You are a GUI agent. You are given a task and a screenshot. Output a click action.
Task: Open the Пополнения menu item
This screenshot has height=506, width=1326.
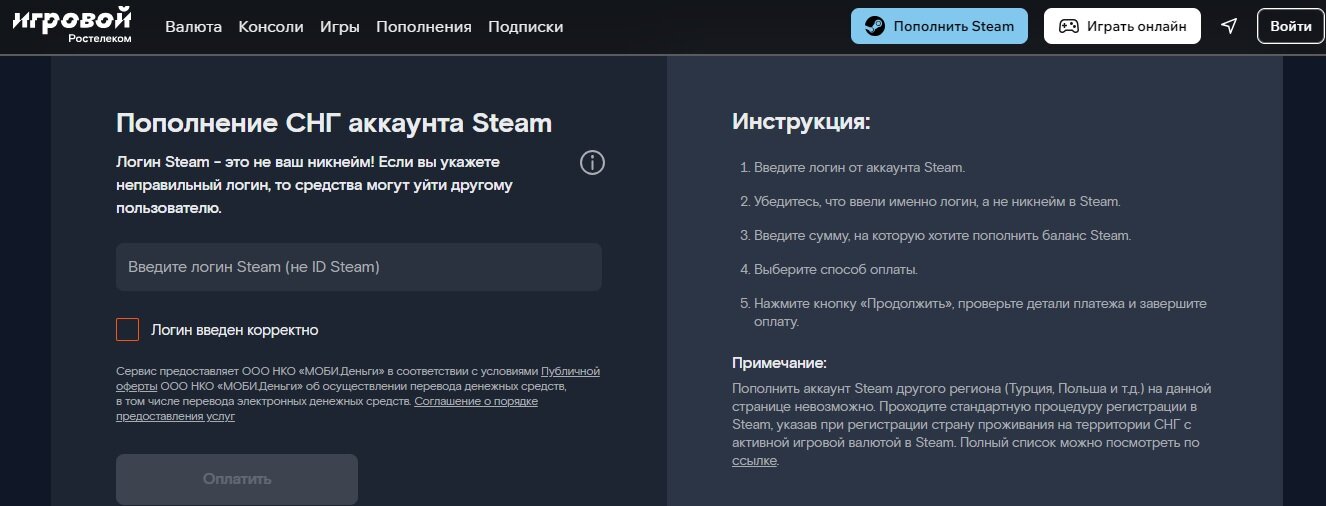[x=424, y=27]
